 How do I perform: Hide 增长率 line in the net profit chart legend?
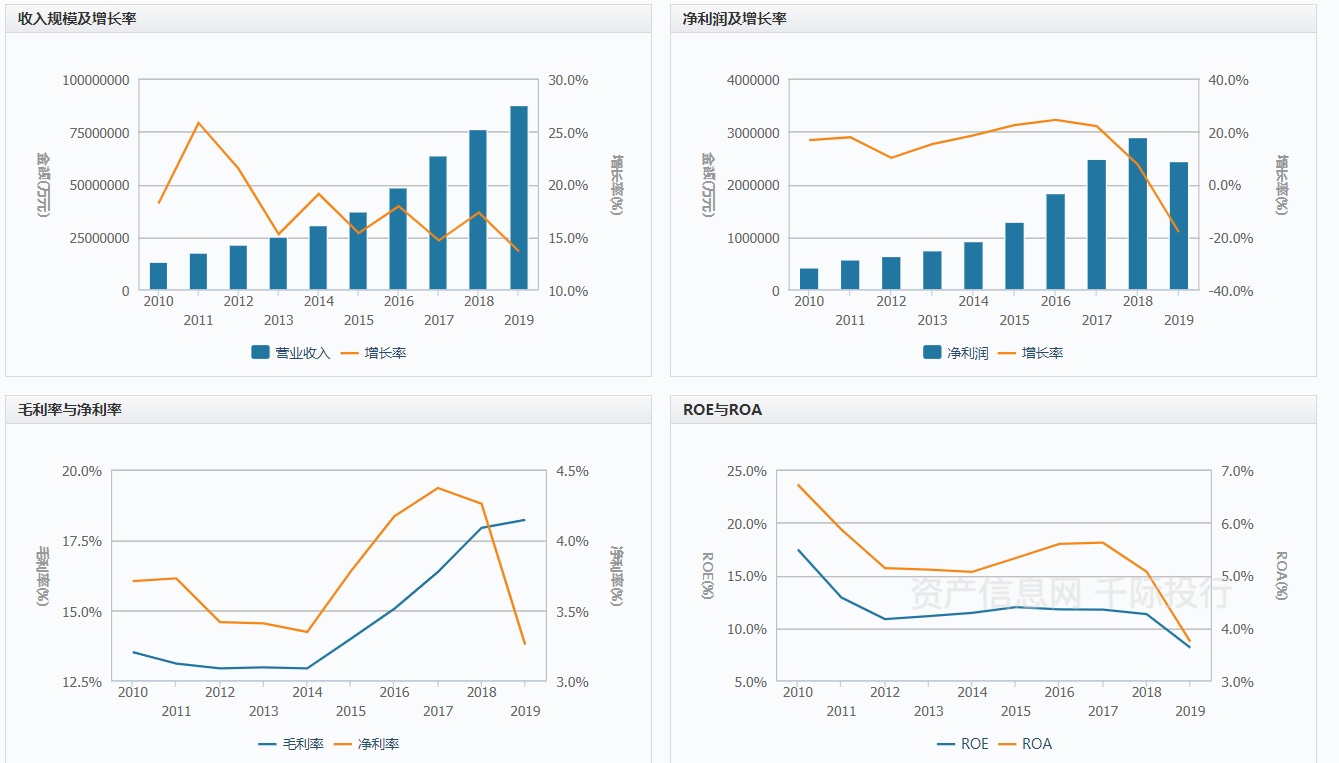tap(1042, 352)
